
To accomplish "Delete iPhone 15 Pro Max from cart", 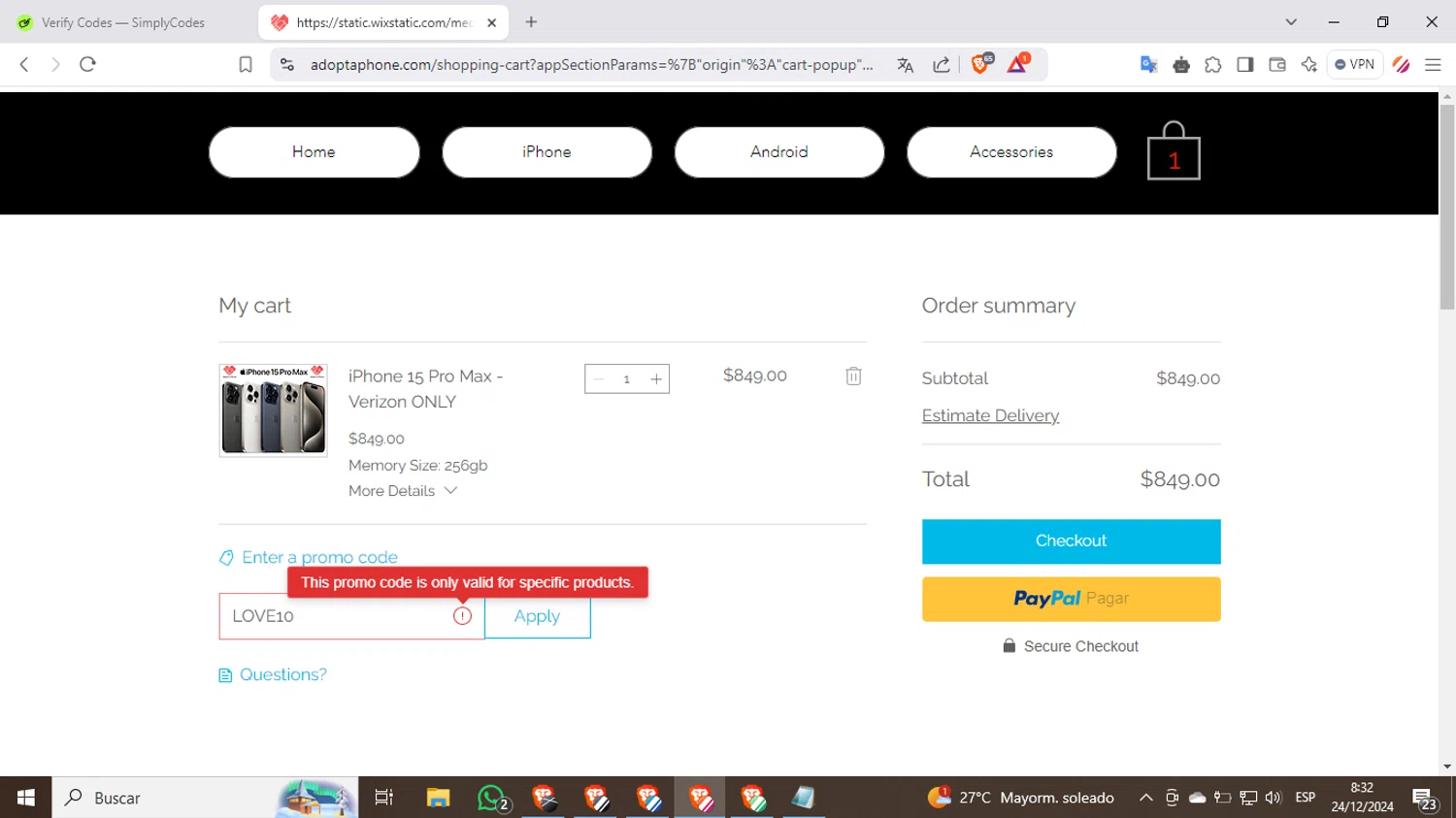I will [853, 376].
